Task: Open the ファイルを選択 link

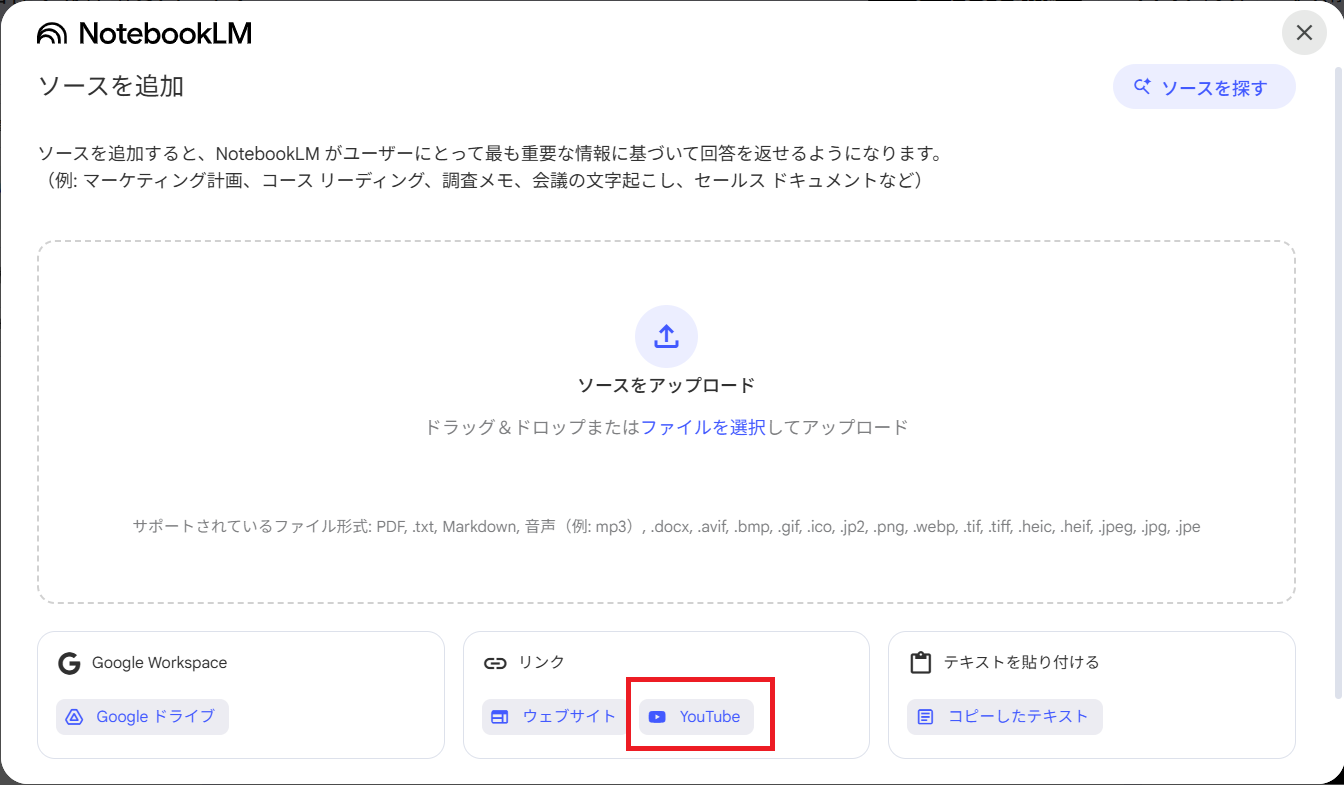Action: (x=703, y=427)
